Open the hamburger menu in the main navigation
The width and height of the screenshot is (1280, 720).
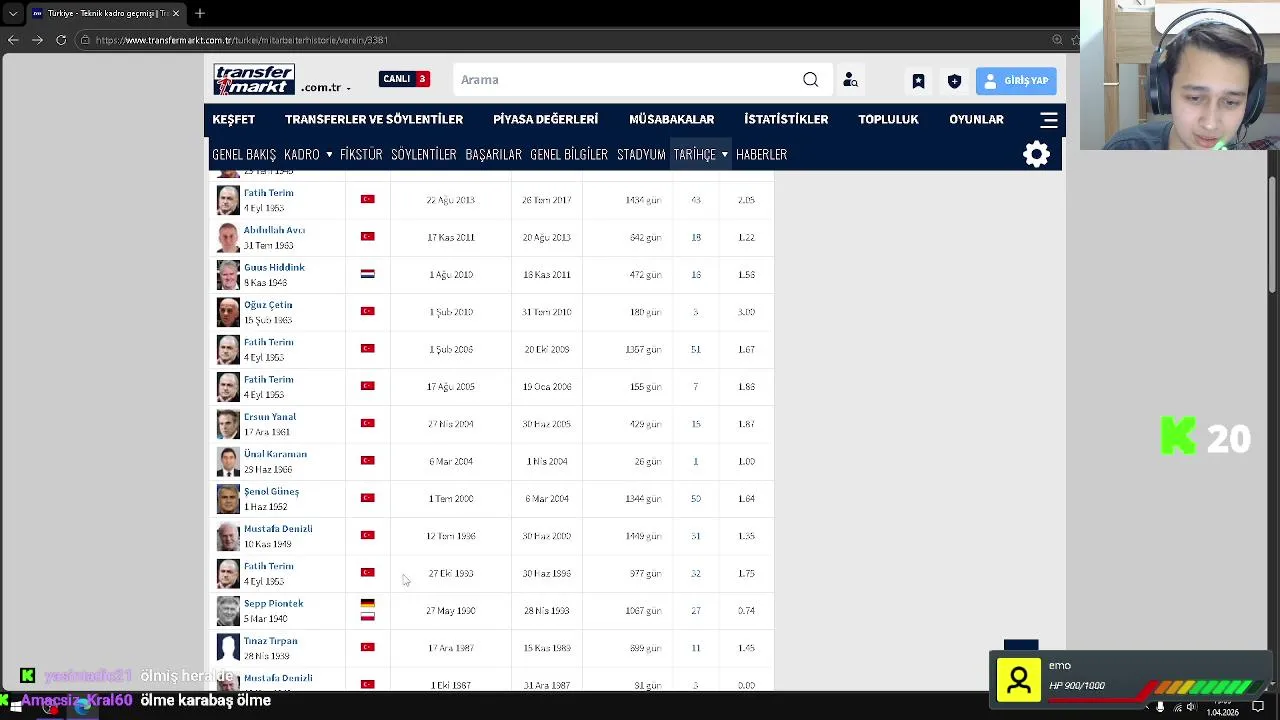[x=1048, y=119]
